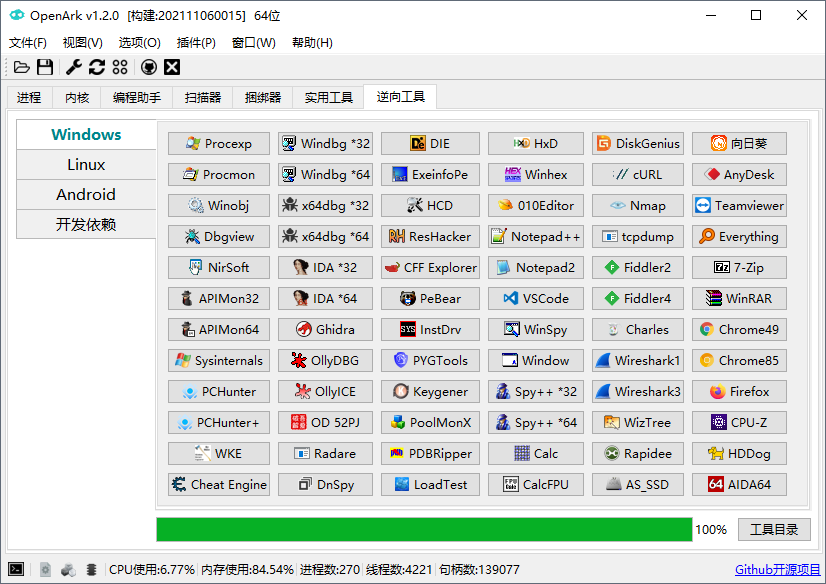This screenshot has width=826, height=584.
Task: Open Everything search tool
Action: pos(740,237)
